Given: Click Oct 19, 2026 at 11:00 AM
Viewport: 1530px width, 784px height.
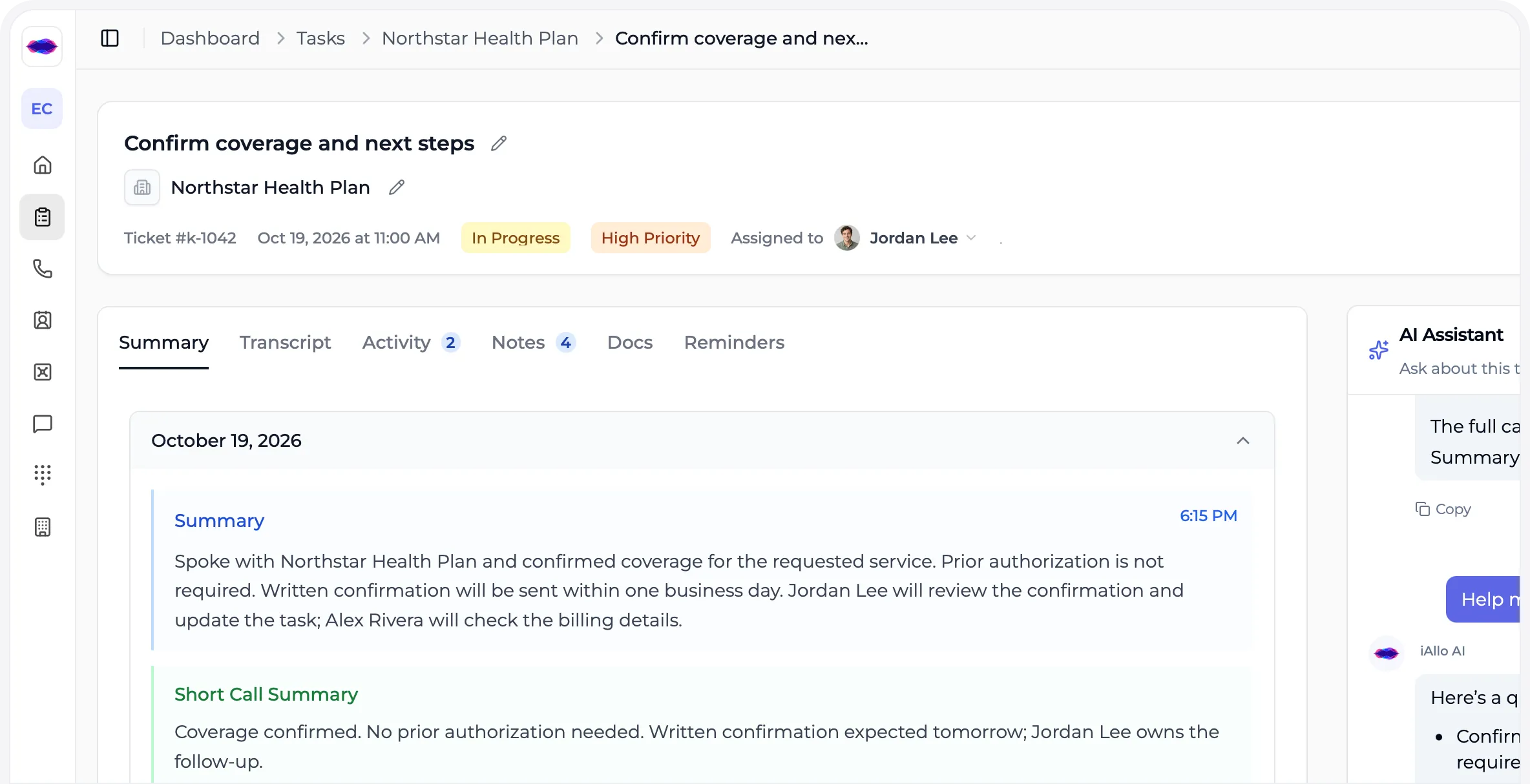Looking at the screenshot, I should click(x=349, y=238).
